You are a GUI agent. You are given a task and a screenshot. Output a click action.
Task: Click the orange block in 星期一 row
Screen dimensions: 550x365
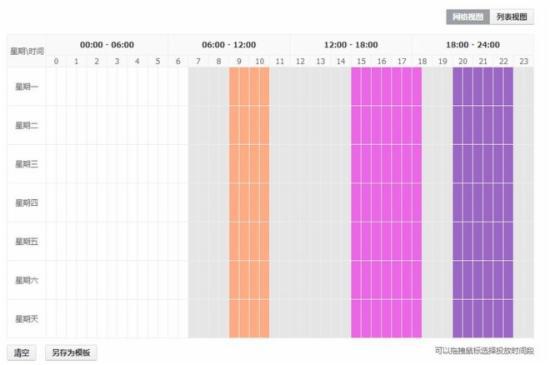pos(249,86)
